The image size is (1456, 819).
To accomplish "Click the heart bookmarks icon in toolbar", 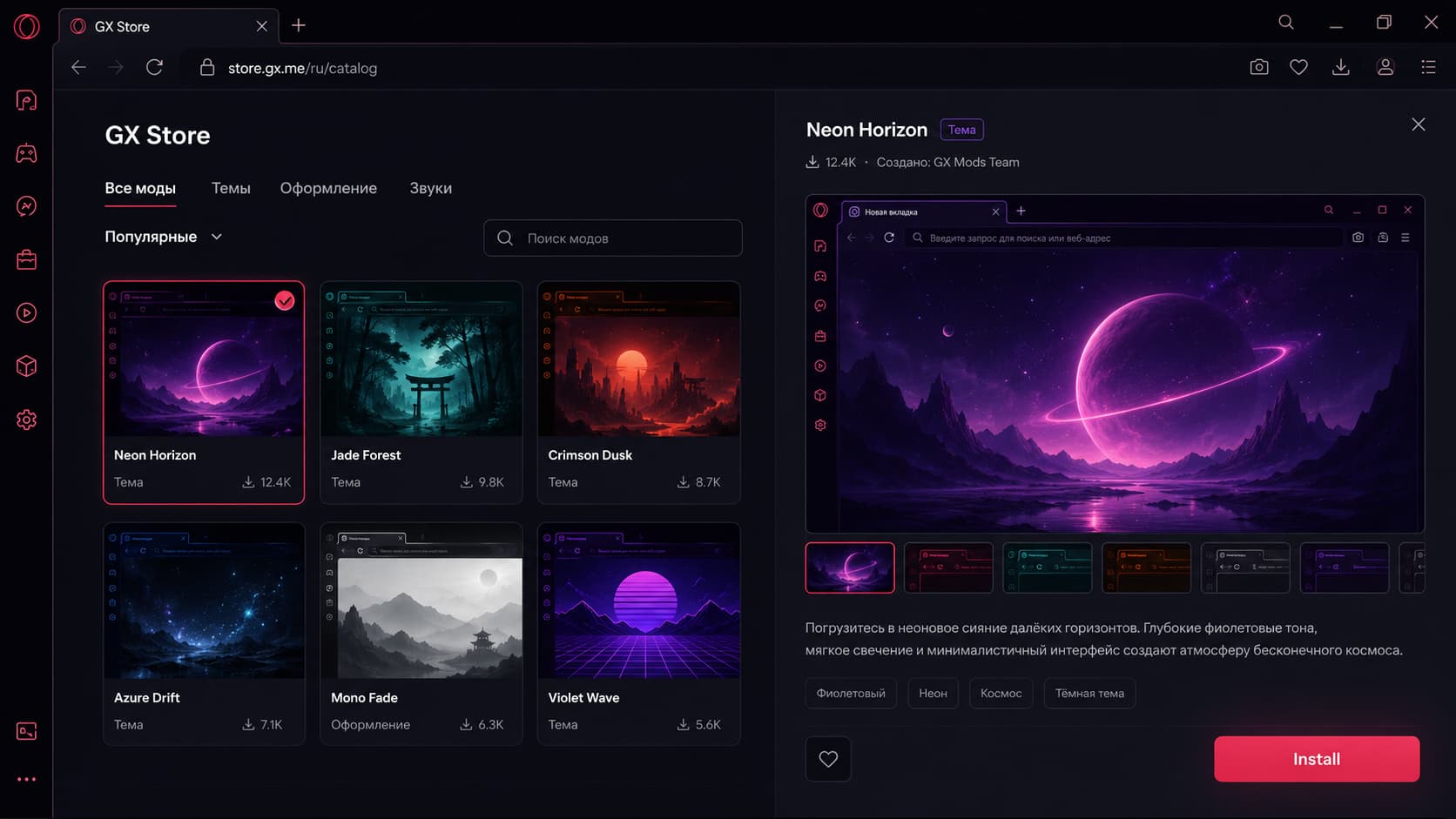I will pyautogui.click(x=1298, y=67).
